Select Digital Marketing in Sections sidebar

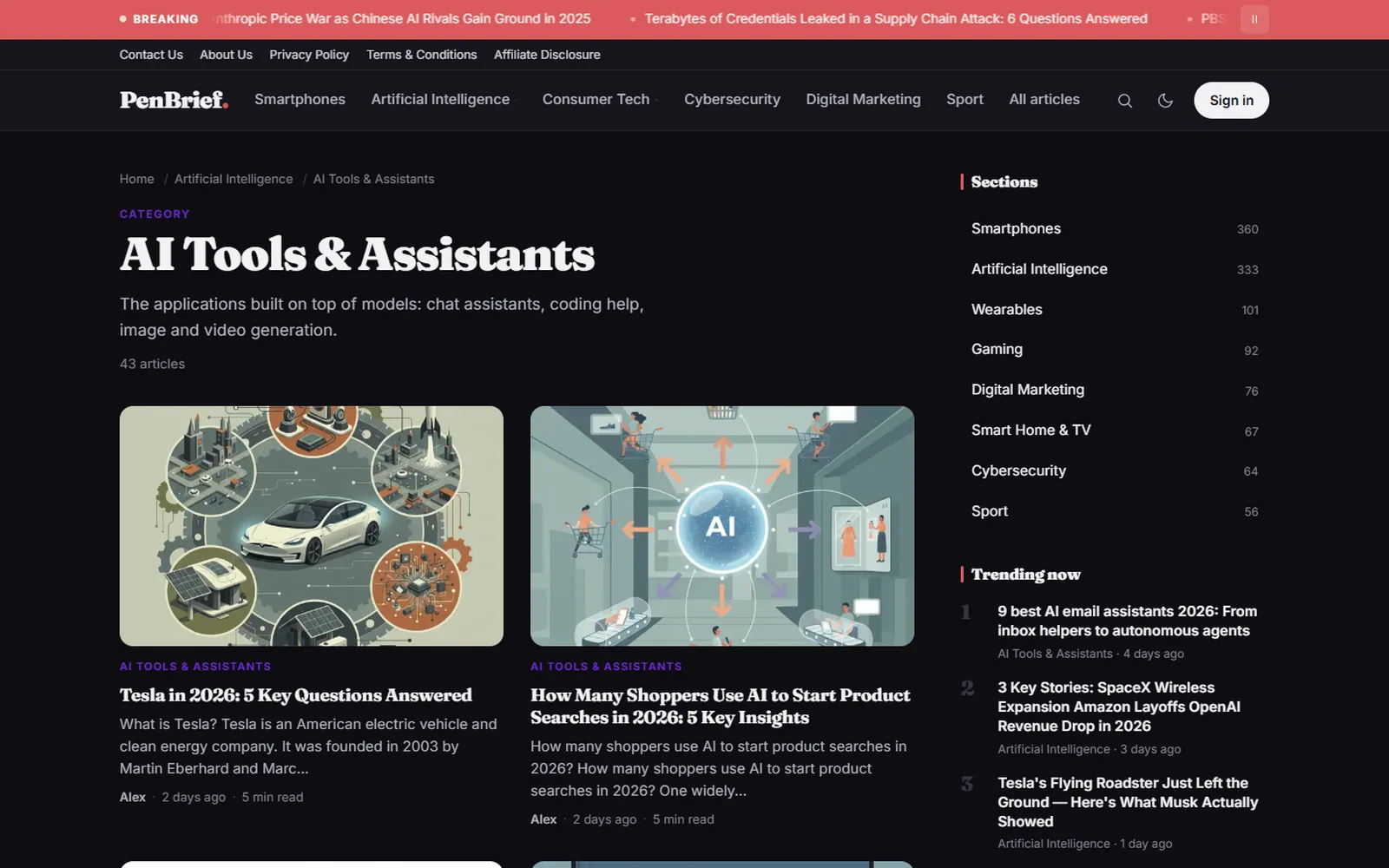[x=1115, y=390]
